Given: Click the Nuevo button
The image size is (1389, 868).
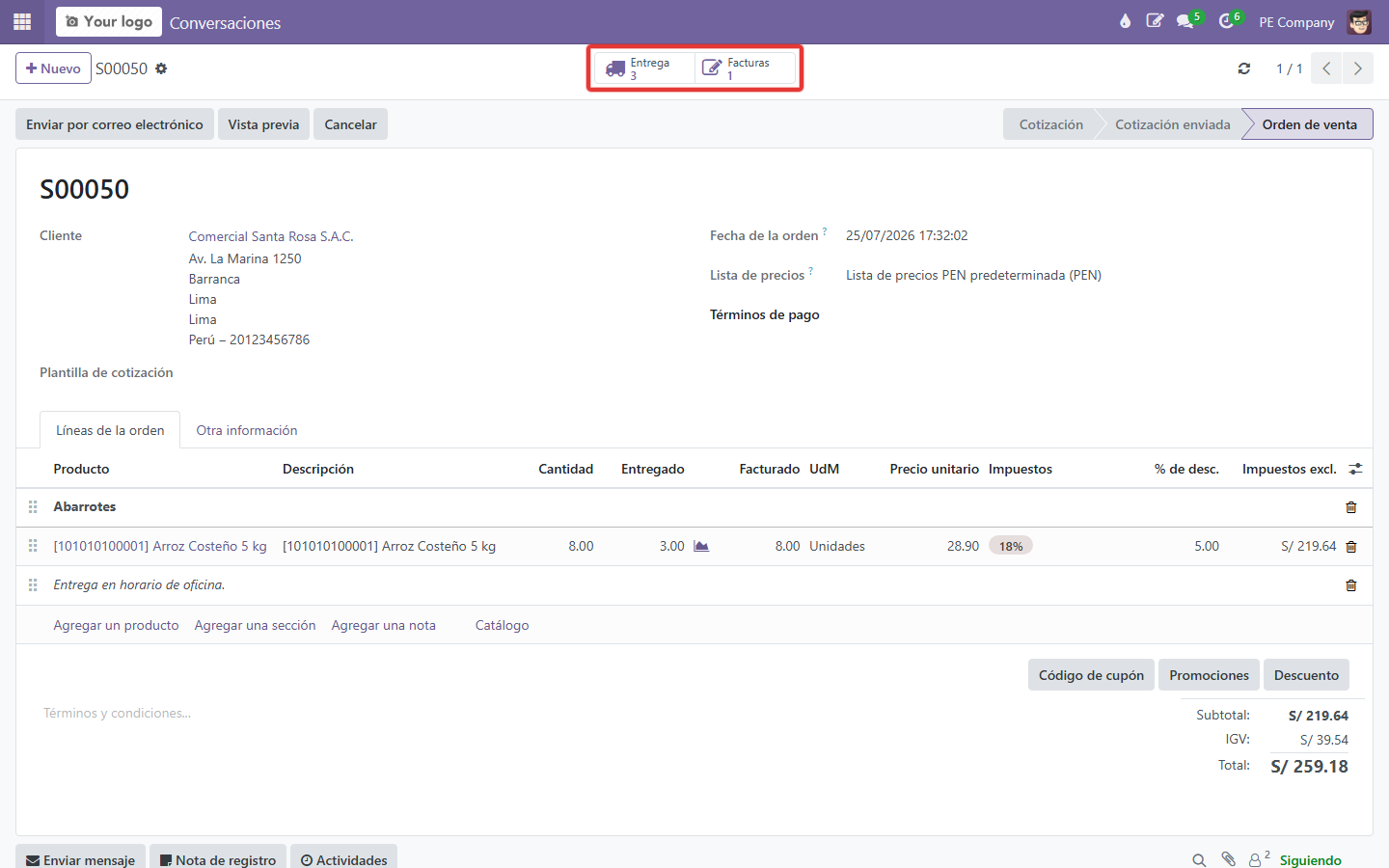Looking at the screenshot, I should pyautogui.click(x=53, y=68).
